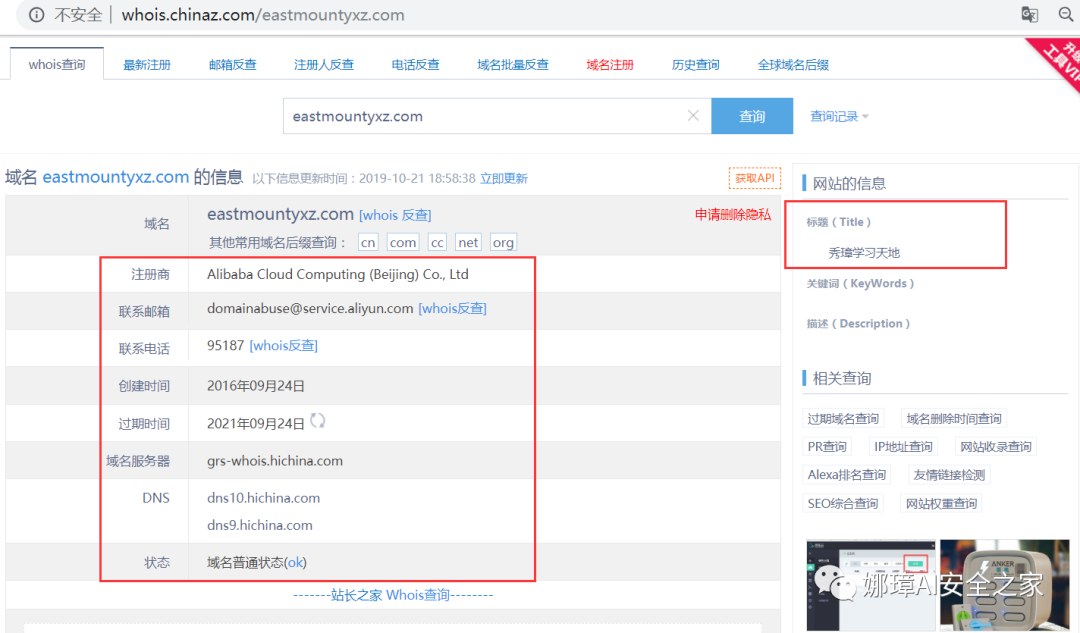
Task: Open 过期域名查询 link
Action: 843,419
